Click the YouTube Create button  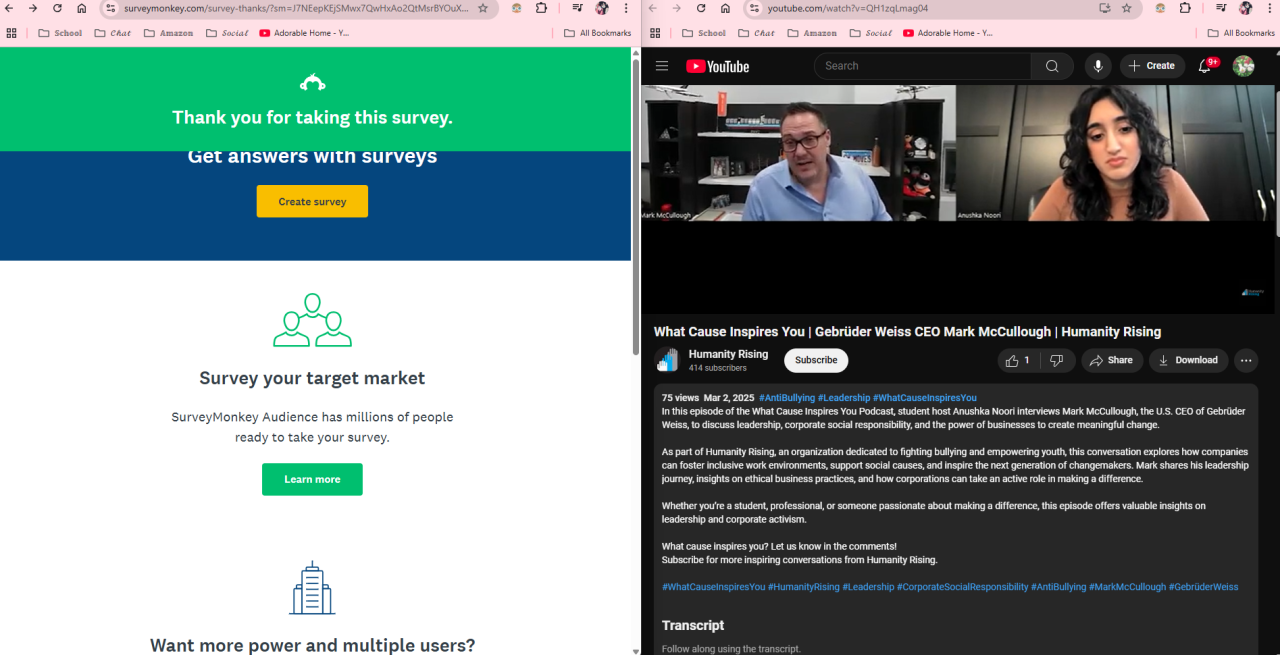(1152, 66)
